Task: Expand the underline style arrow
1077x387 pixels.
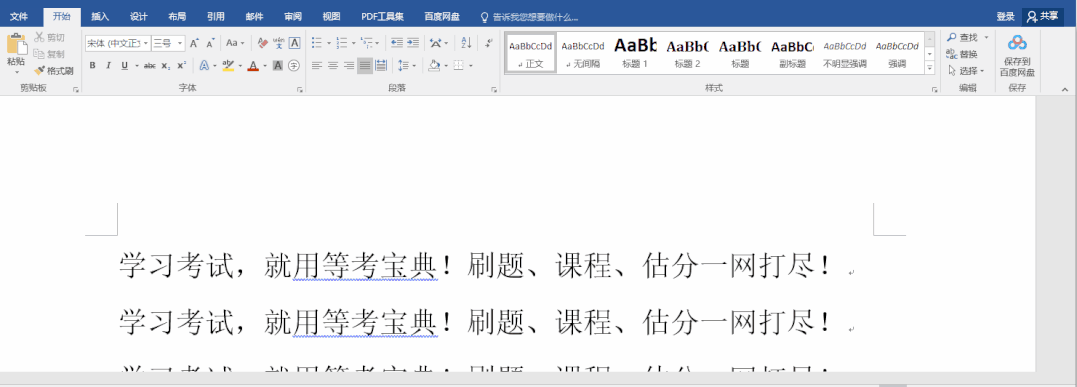Action: (x=137, y=66)
